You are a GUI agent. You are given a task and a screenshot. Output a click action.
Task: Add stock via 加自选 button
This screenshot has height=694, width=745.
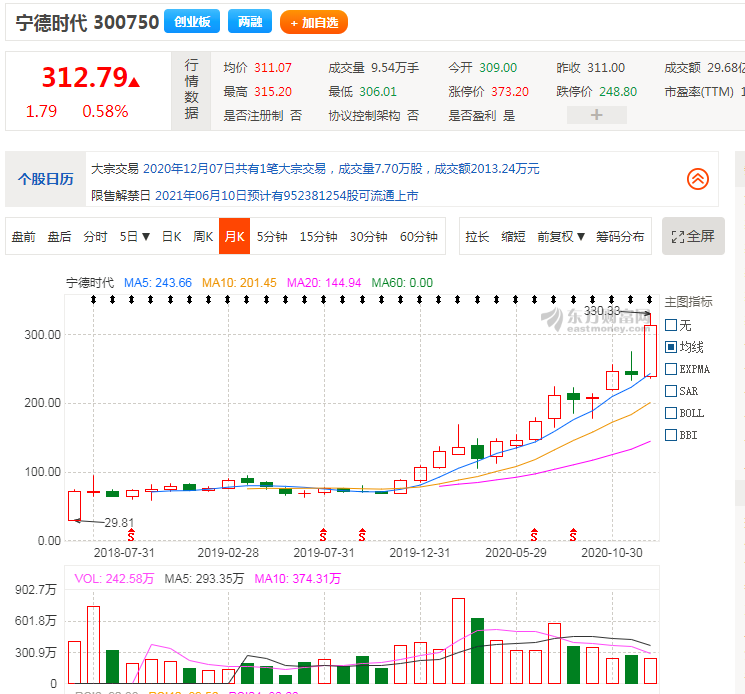[x=314, y=22]
